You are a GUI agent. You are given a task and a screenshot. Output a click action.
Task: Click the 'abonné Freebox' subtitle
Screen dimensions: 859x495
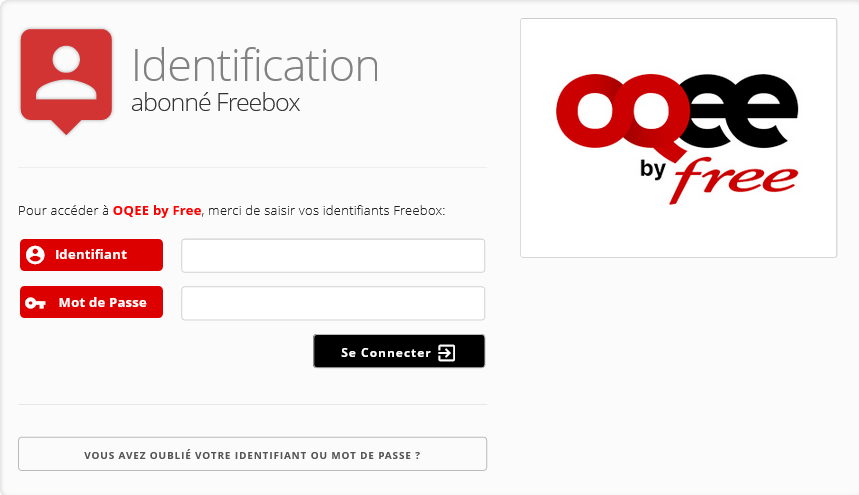click(x=215, y=102)
